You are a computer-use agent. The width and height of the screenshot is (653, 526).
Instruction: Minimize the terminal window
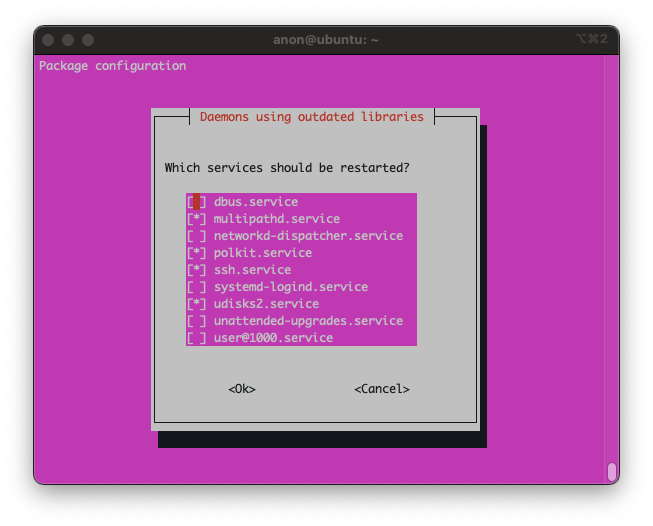point(68,40)
